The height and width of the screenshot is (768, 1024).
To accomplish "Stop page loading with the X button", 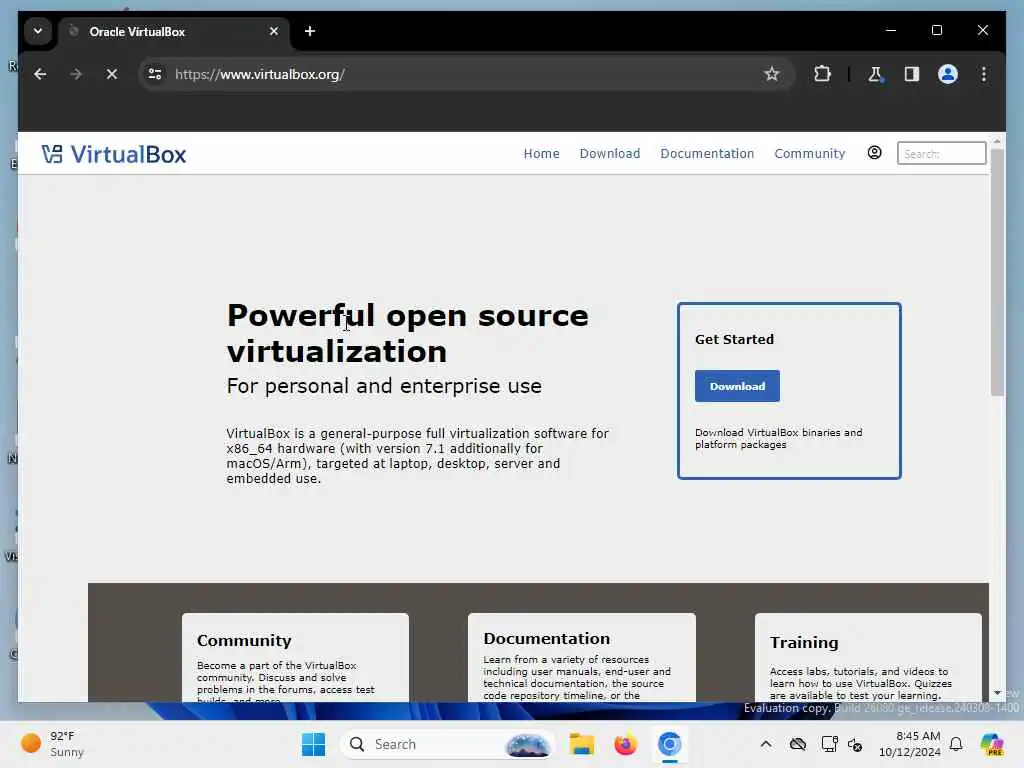I will point(112,74).
